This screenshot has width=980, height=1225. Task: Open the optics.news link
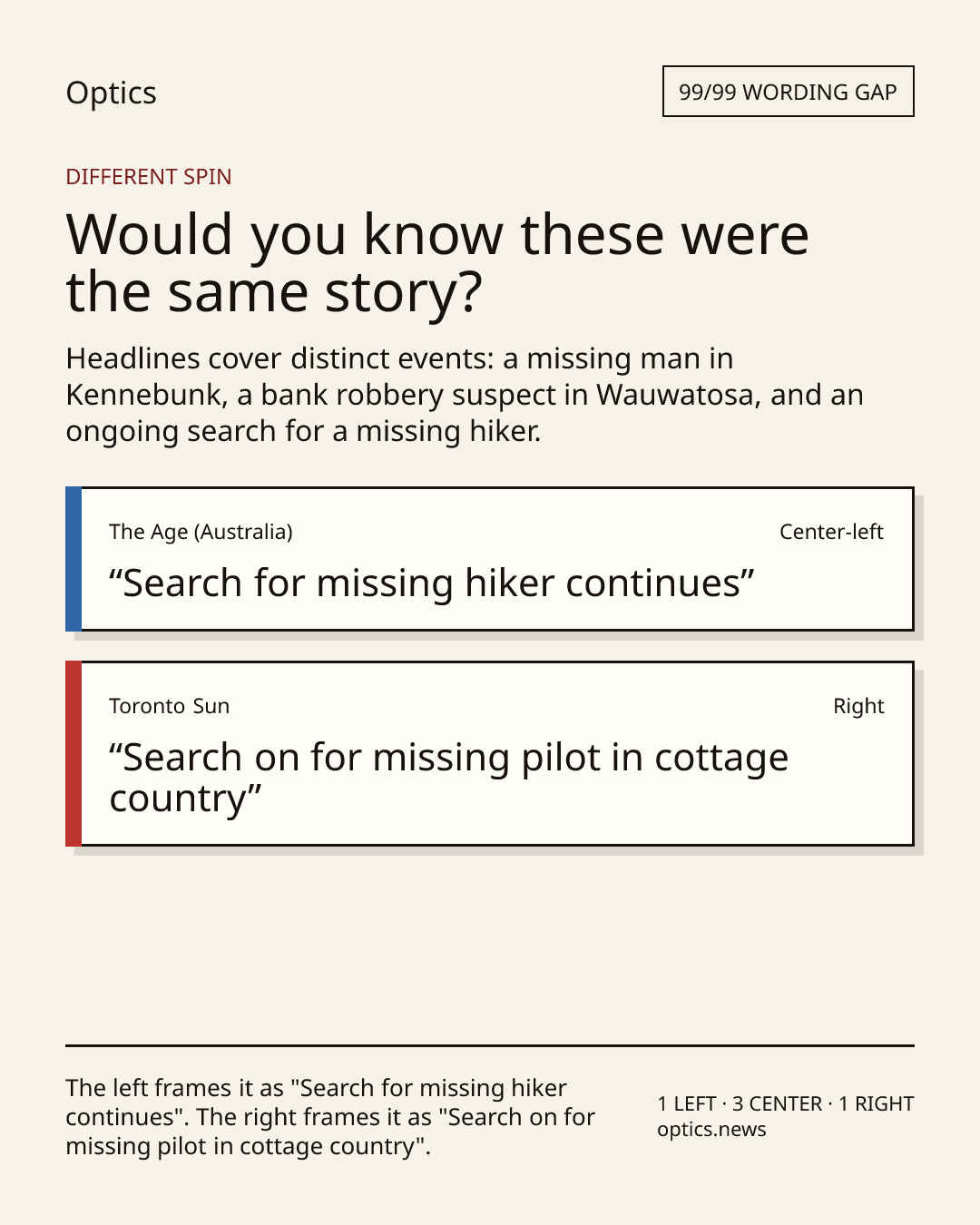711,1130
